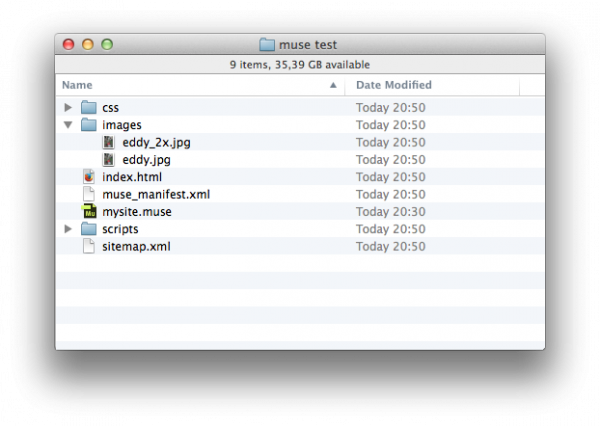This screenshot has width=600, height=426.
Task: Select the eddy_2x.jpg image file icon
Action: (x=109, y=142)
